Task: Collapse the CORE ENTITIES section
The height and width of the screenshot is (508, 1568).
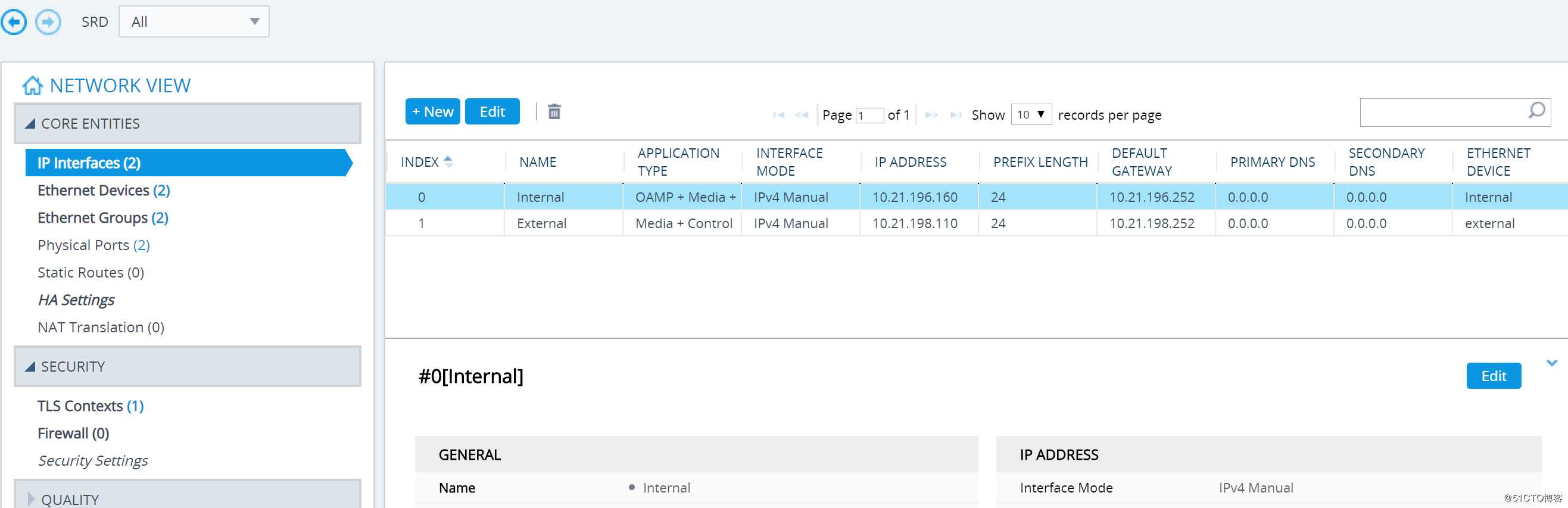Action: 188,123
